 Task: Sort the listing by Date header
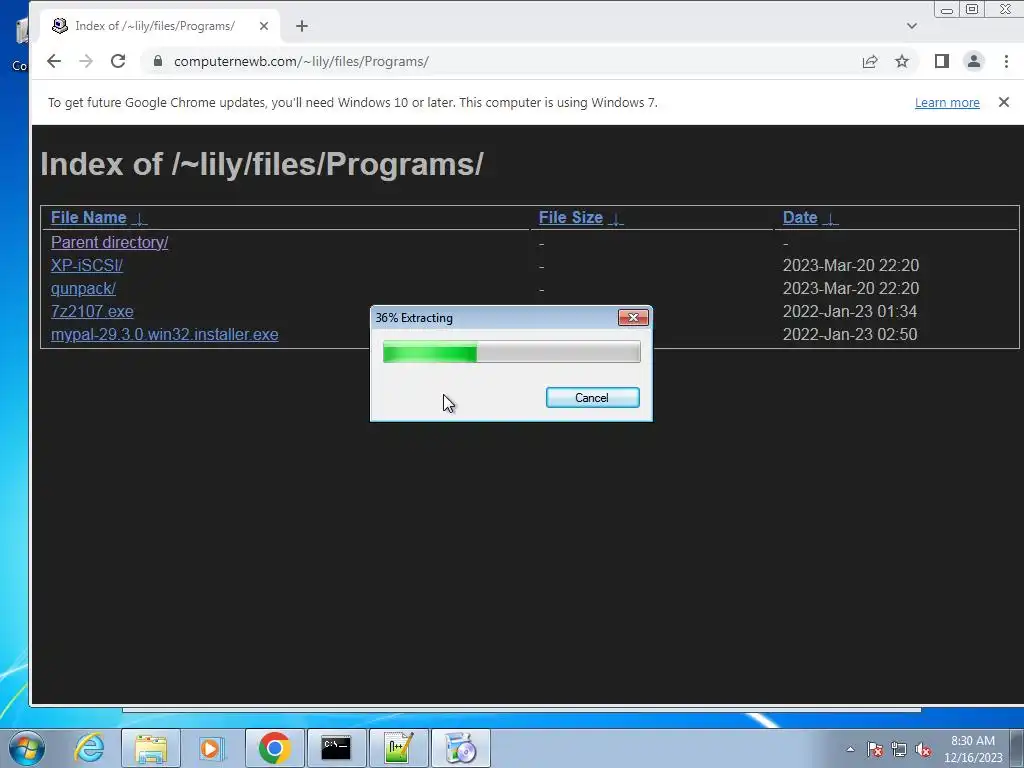[x=800, y=217]
